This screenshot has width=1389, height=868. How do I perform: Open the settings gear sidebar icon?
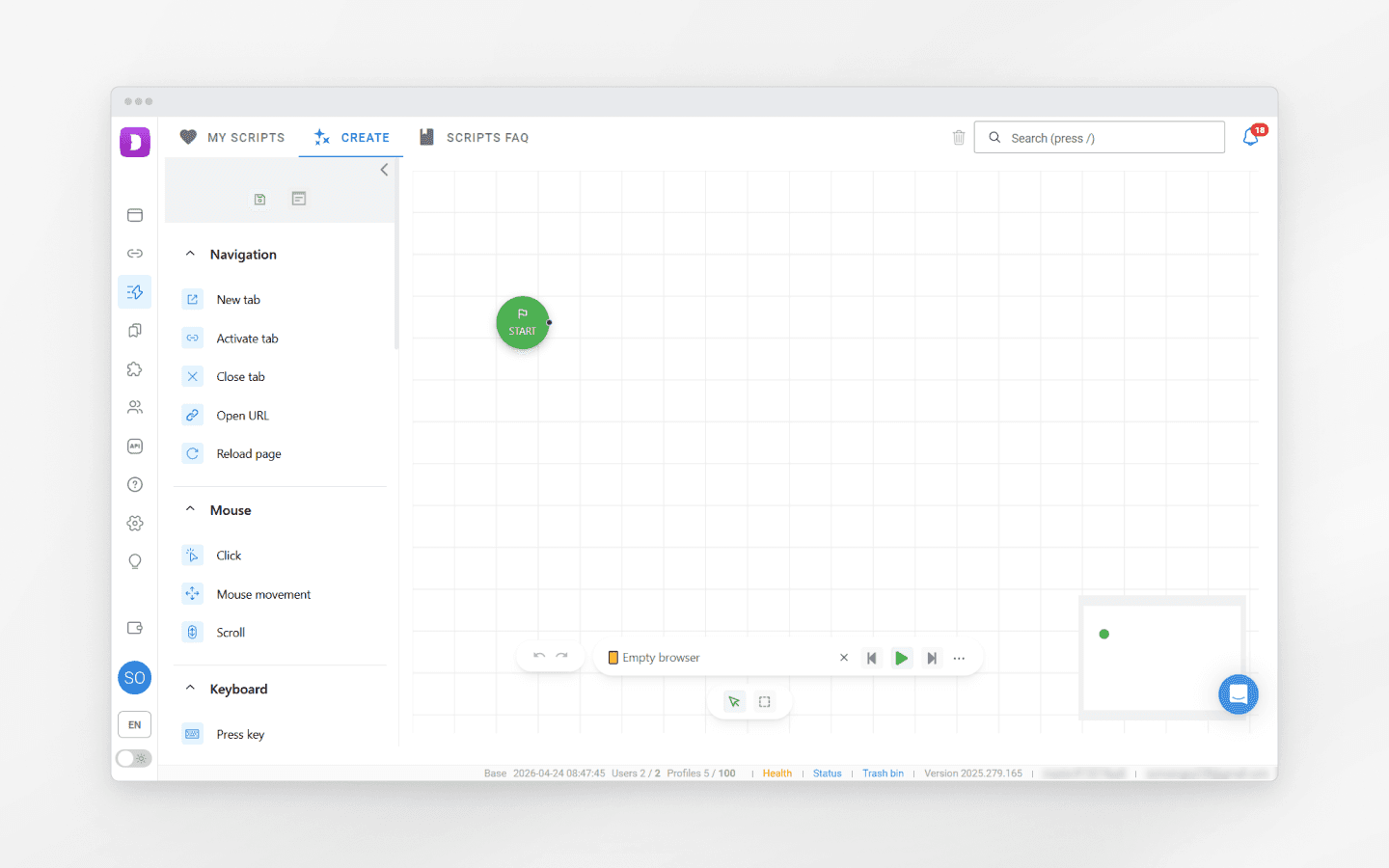(x=135, y=524)
